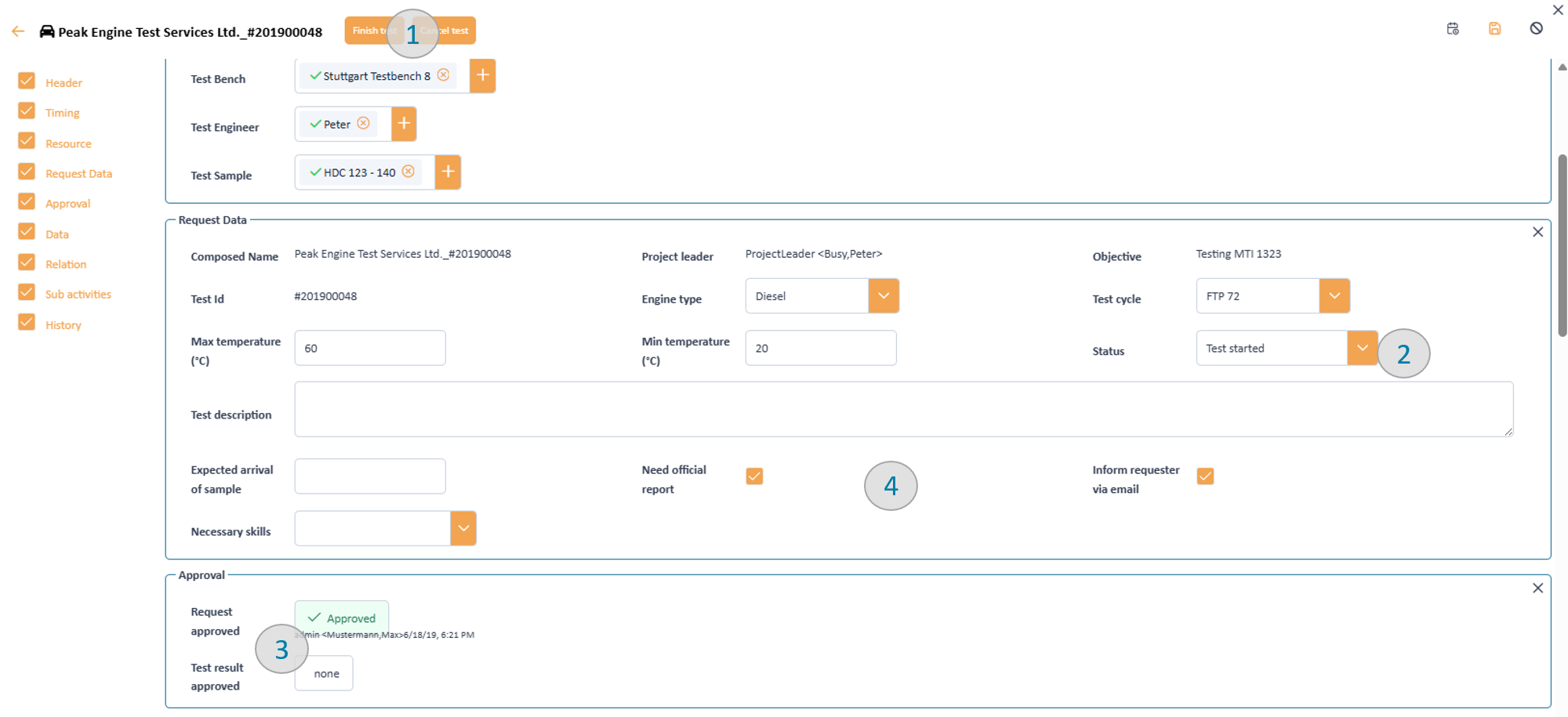Add a Test Engineer with the plus button
The width and height of the screenshot is (1568, 717).
404,124
